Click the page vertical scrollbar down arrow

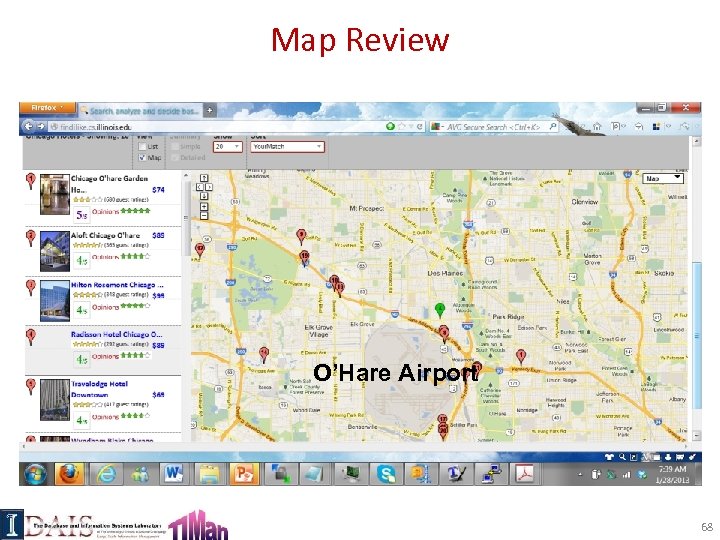[x=697, y=435]
